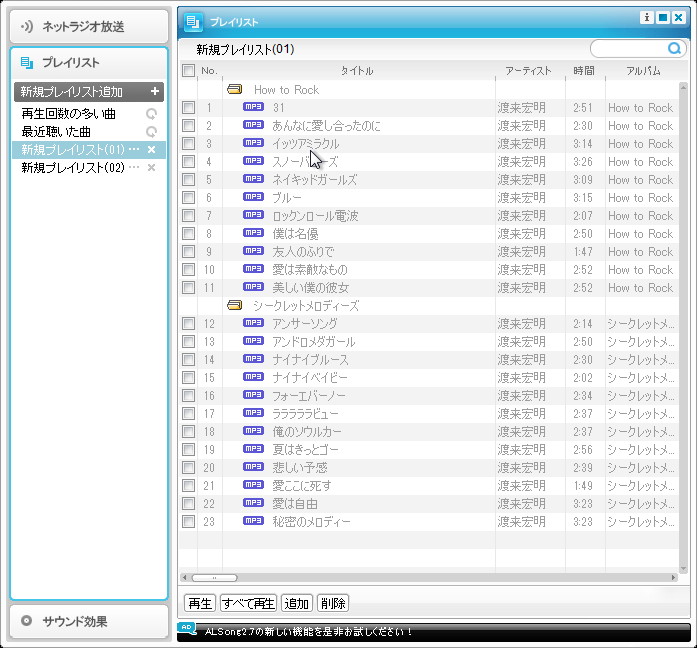Image resolution: width=697 pixels, height=648 pixels.
Task: Toggle the select-all checkbox in header
Action: 188,70
